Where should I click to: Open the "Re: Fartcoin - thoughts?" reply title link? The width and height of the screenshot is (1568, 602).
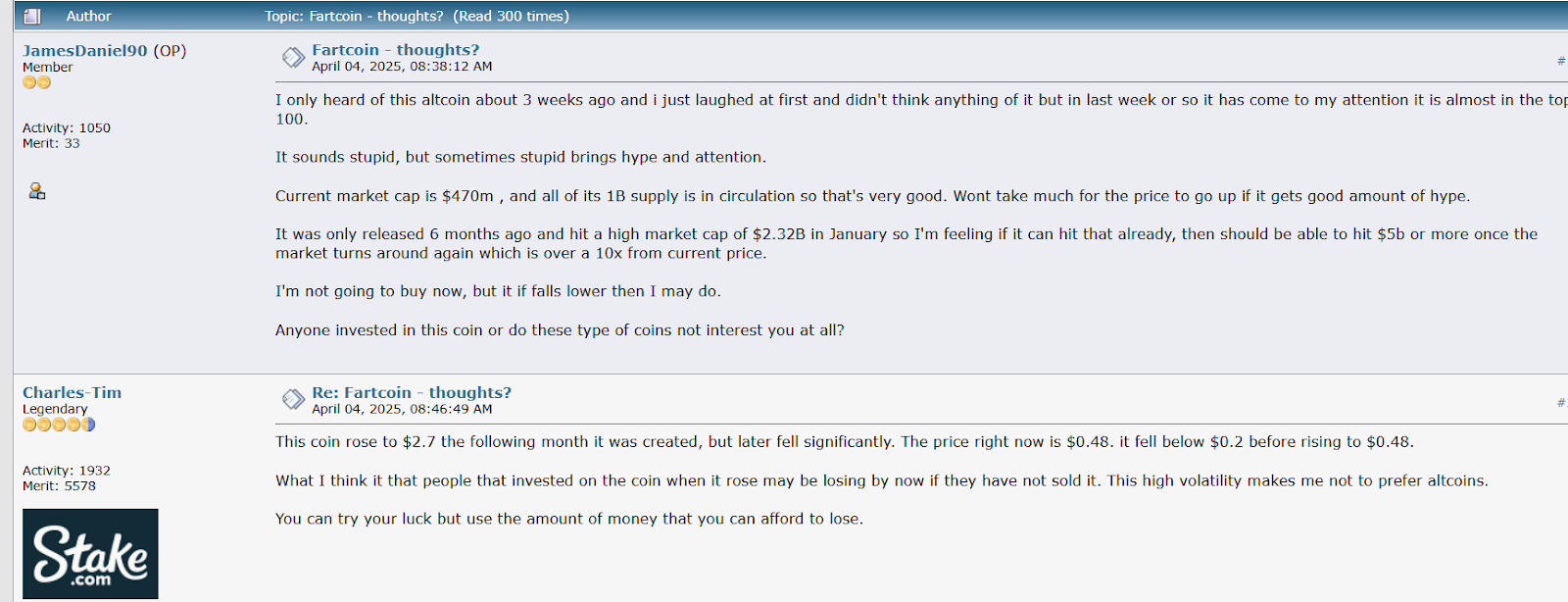click(412, 393)
